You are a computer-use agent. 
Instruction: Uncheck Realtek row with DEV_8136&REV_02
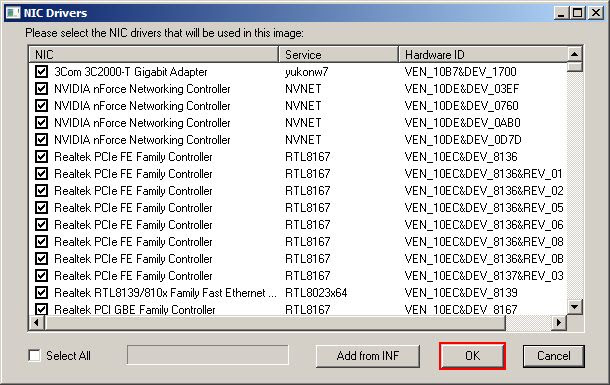click(x=41, y=191)
